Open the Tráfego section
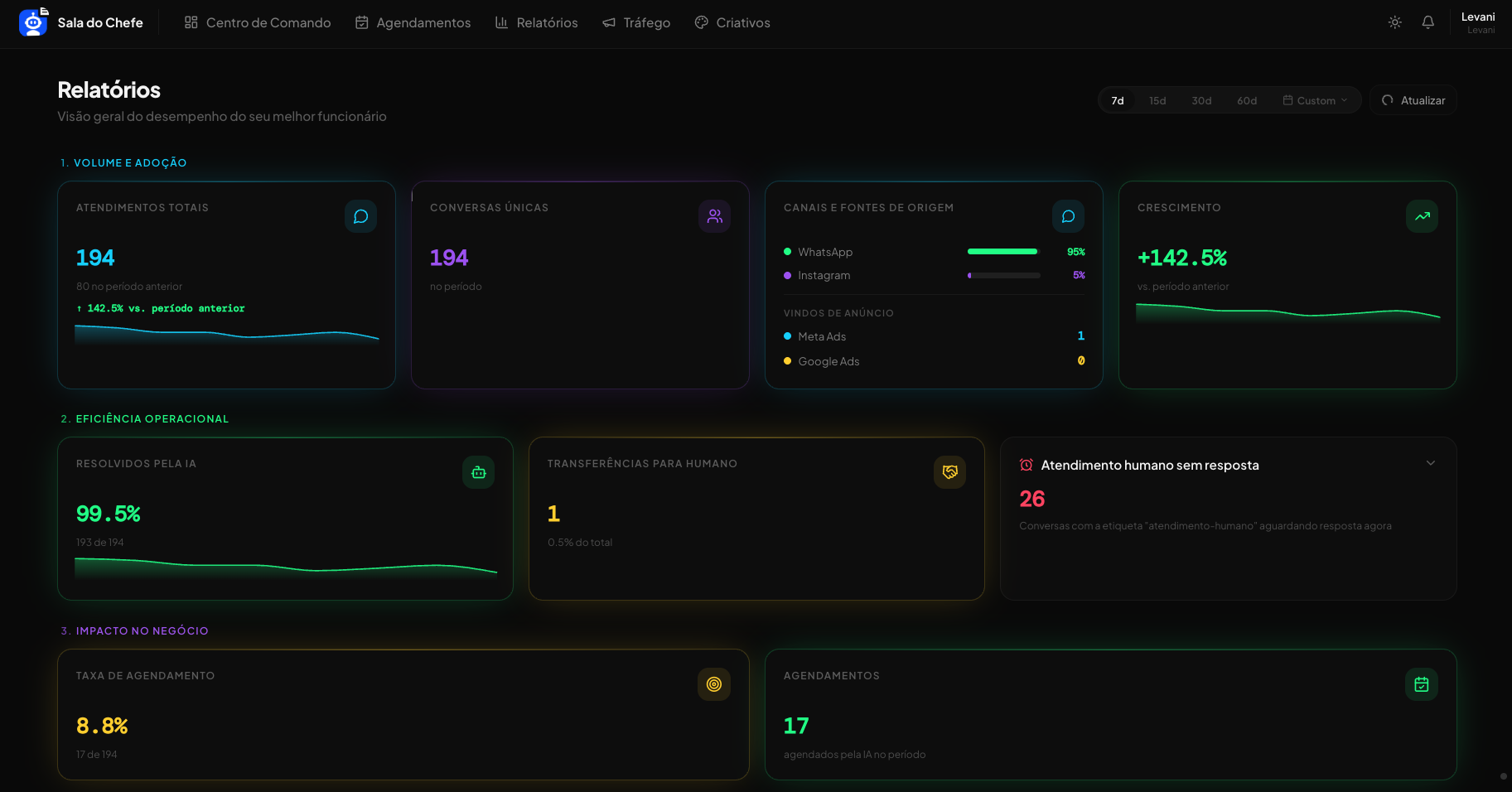This screenshot has width=1512, height=792. click(x=636, y=22)
